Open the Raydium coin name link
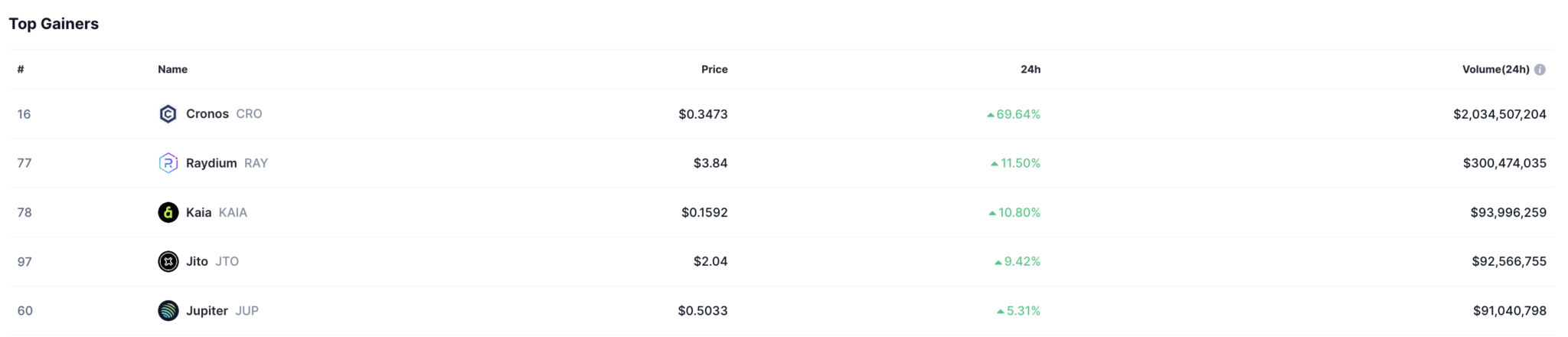Viewport: 1568px width, 337px height. click(x=211, y=163)
